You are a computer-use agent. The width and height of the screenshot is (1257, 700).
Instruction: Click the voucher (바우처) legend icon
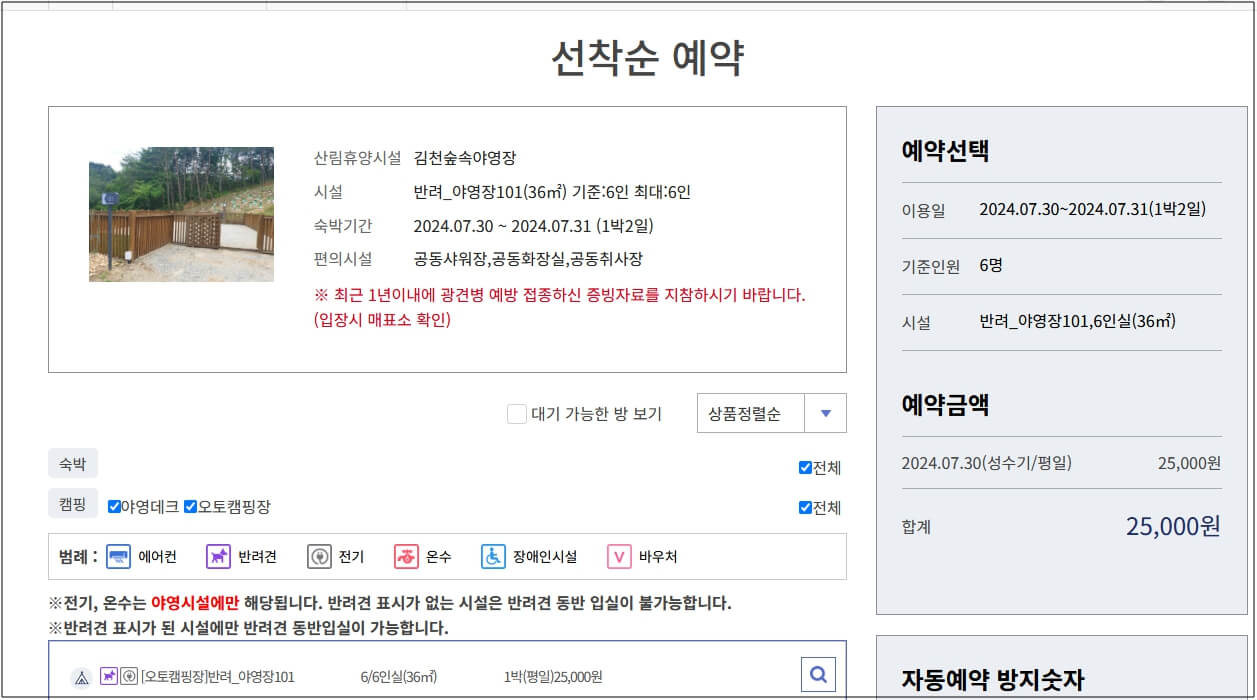pyautogui.click(x=619, y=557)
